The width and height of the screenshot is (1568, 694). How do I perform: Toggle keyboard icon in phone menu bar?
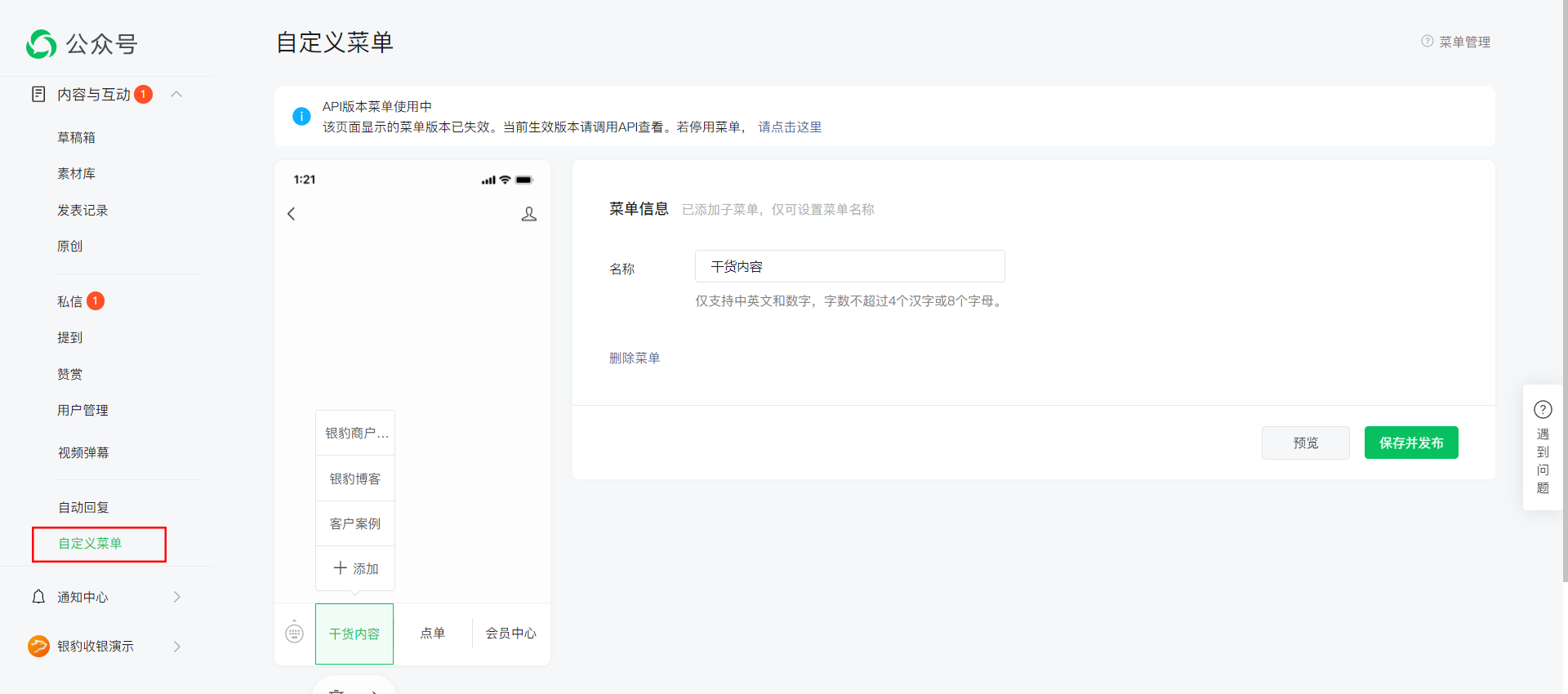click(x=295, y=633)
